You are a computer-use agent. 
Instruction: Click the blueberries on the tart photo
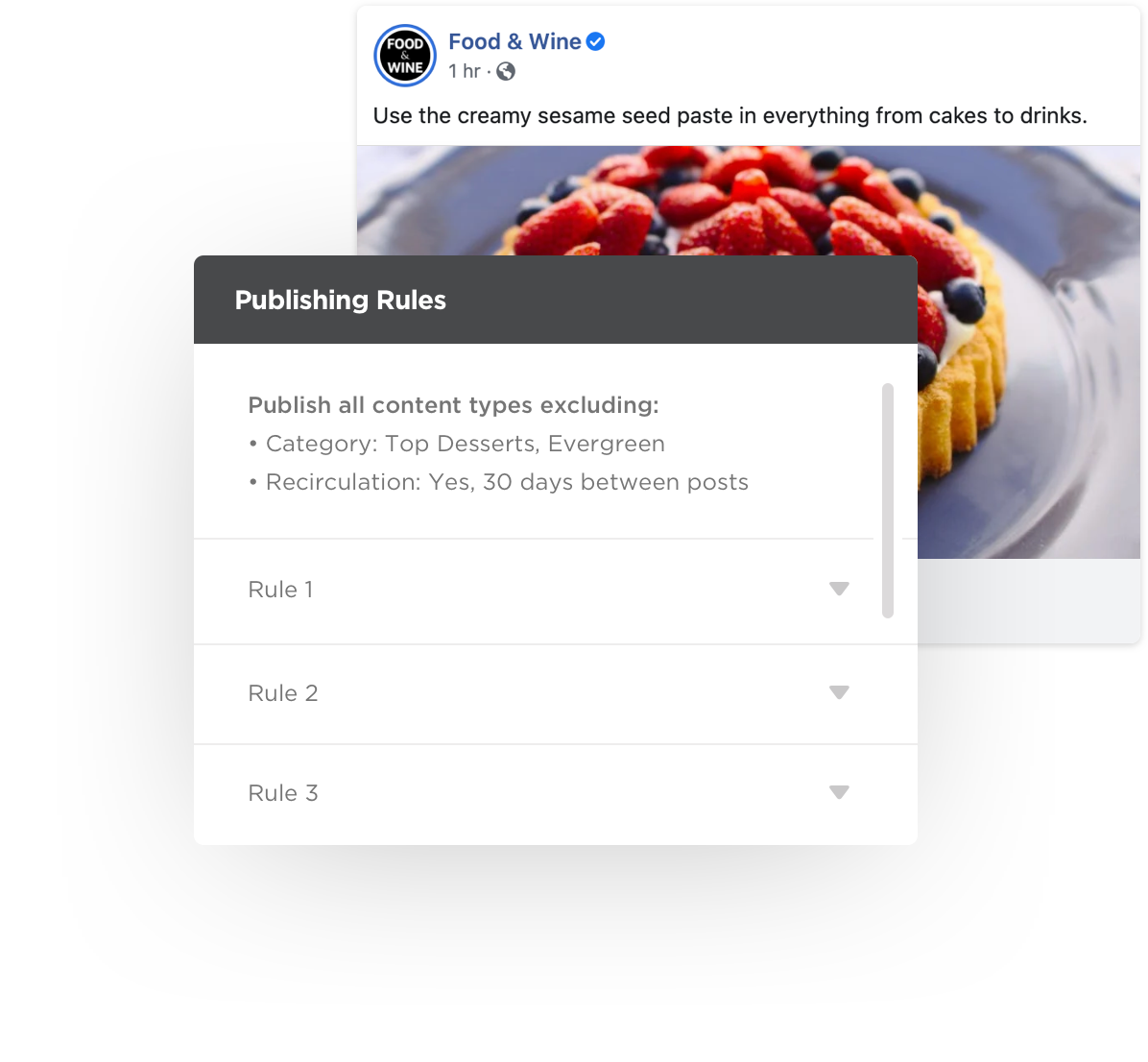(x=965, y=301)
